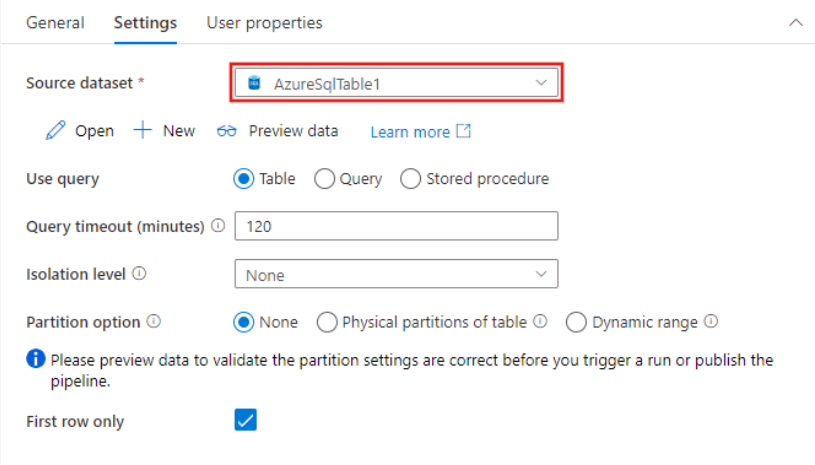Select the Stored procedure radio option
This screenshot has width=815, height=465.
pos(410,179)
